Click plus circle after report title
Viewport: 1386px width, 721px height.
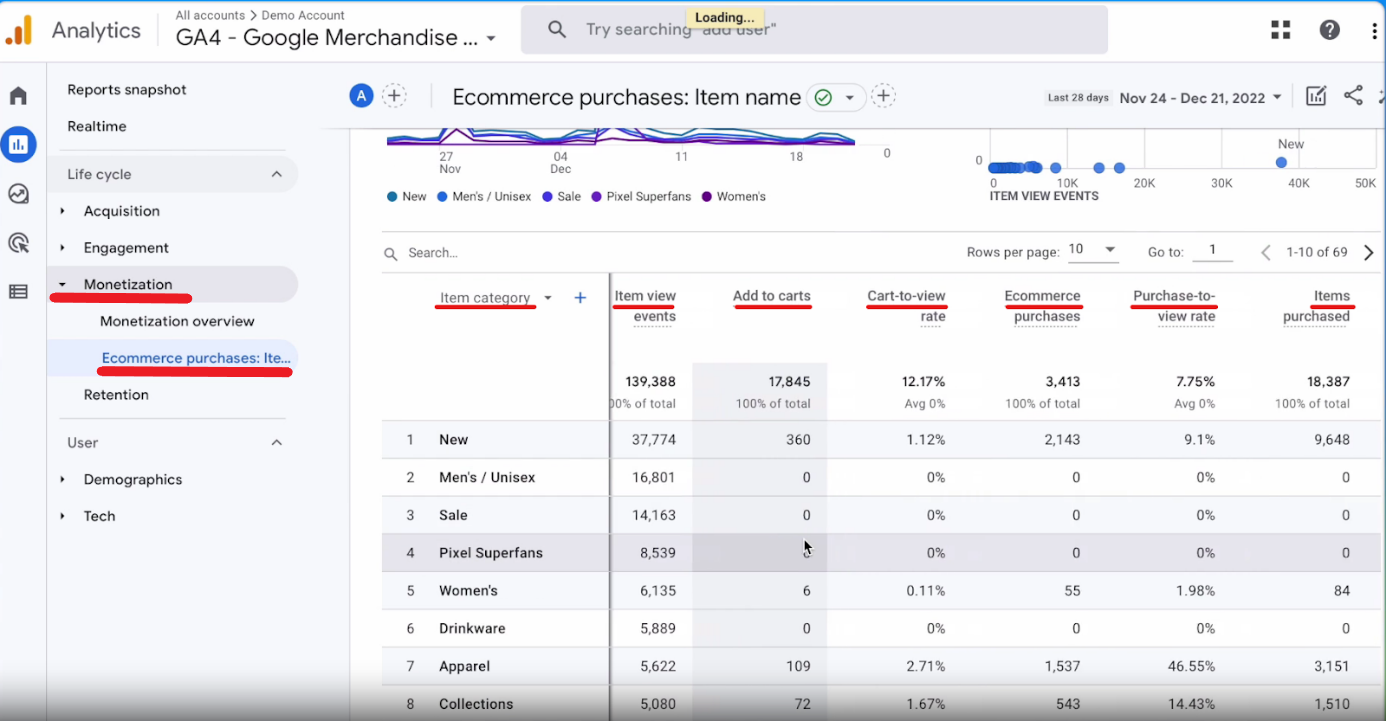883,96
